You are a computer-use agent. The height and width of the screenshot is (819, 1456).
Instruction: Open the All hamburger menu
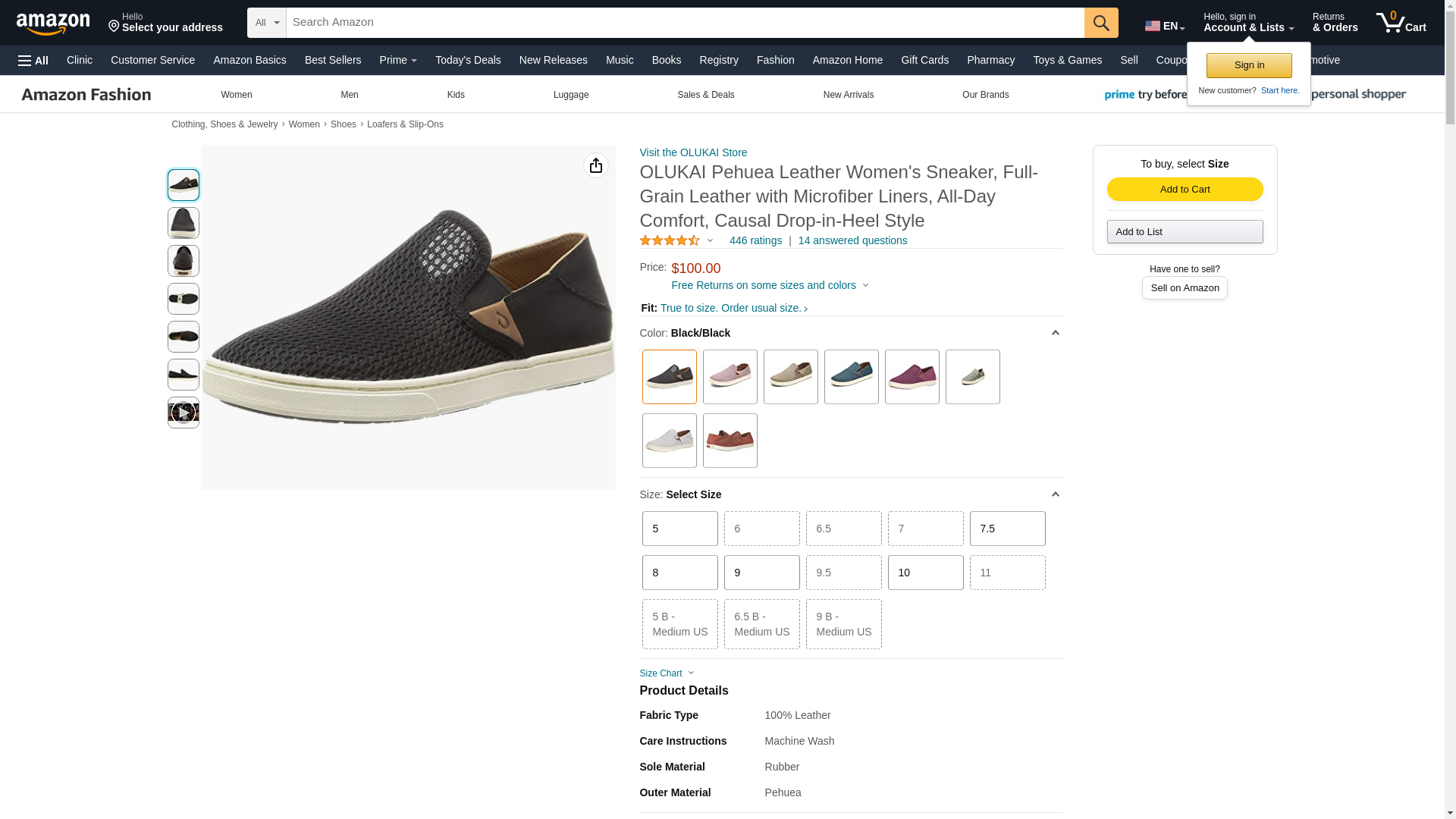coord(33,61)
